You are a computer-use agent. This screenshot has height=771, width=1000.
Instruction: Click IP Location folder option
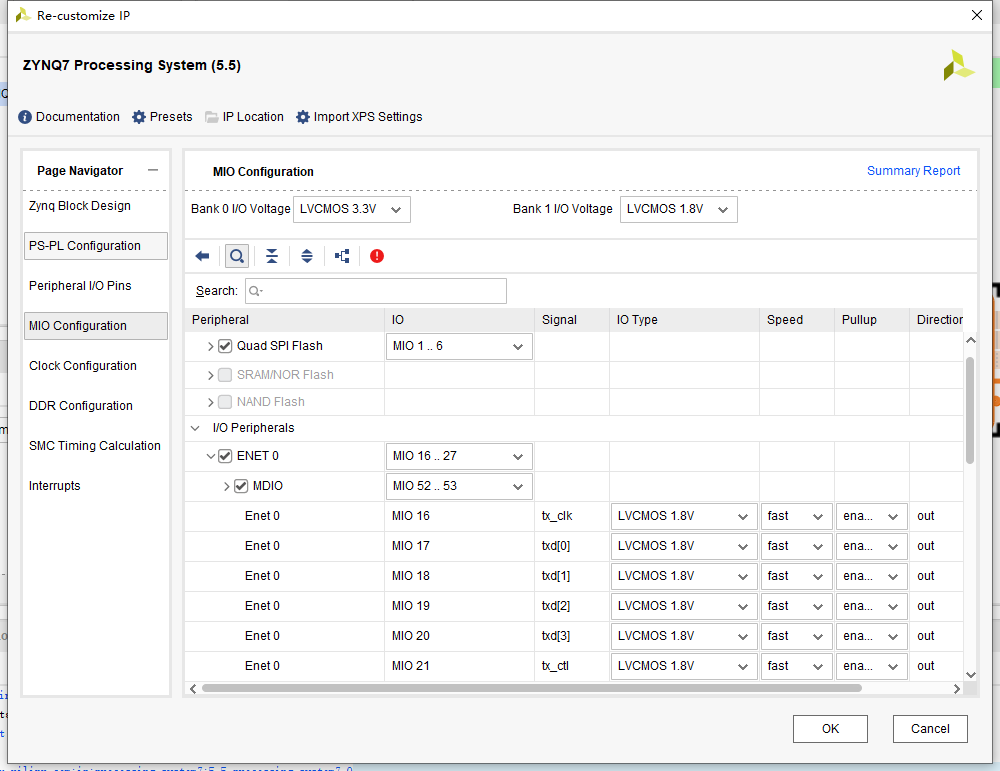pos(244,117)
